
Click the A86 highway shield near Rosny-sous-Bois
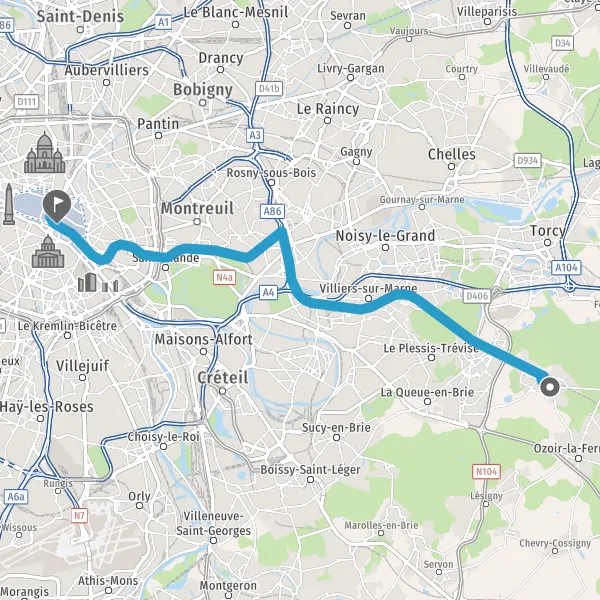coord(272,211)
